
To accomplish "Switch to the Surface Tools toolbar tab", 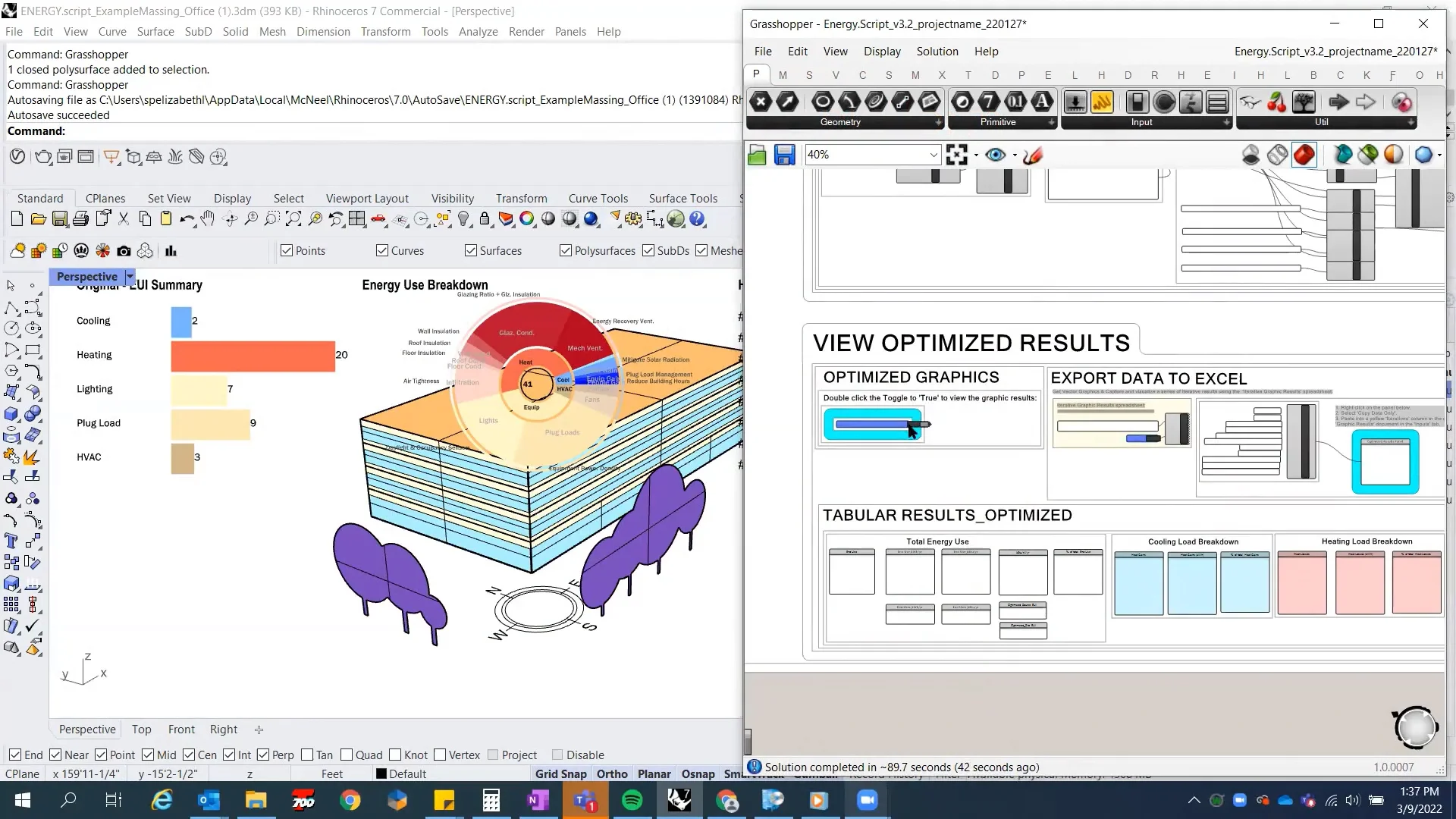I will click(x=682, y=198).
